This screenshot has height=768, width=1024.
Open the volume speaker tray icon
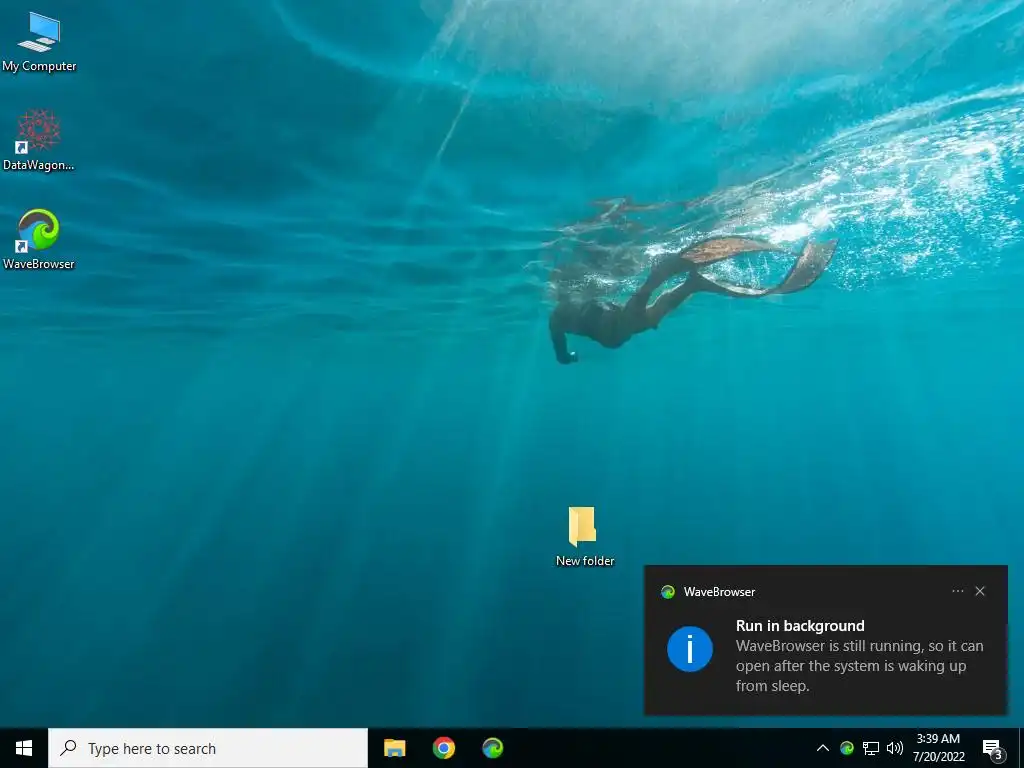[x=895, y=748]
